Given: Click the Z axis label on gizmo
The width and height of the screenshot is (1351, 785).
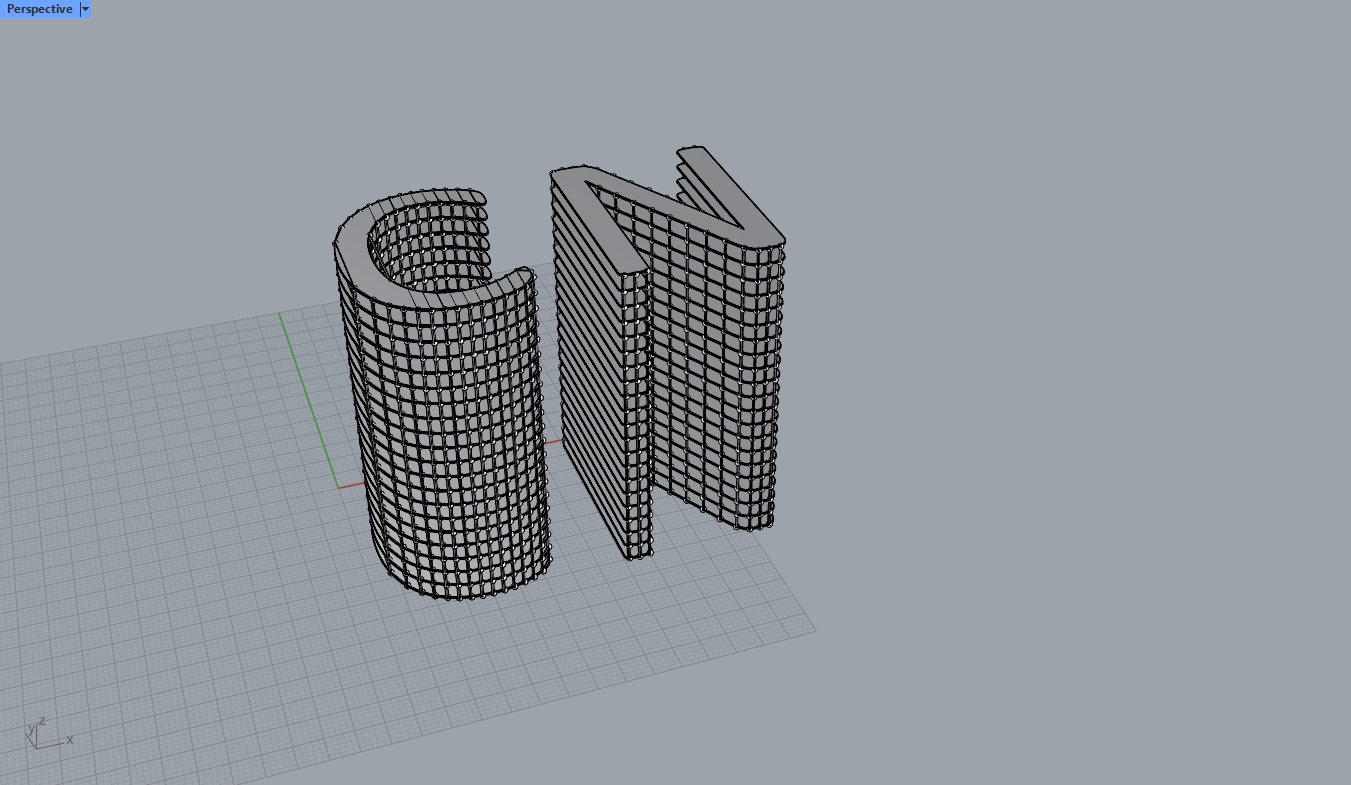Looking at the screenshot, I should click(42, 720).
